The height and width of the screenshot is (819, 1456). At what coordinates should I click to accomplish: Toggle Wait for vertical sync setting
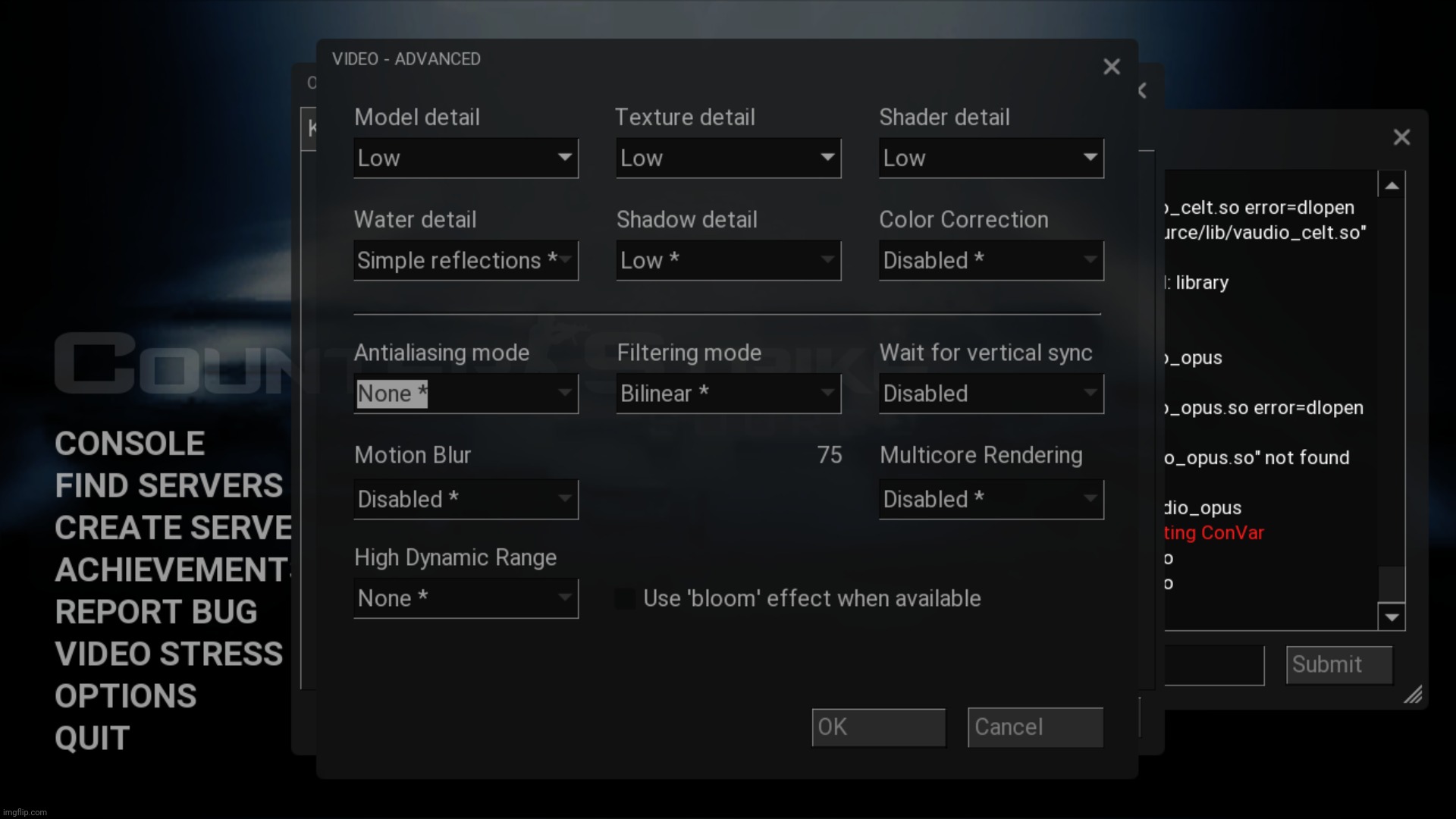[x=990, y=393]
